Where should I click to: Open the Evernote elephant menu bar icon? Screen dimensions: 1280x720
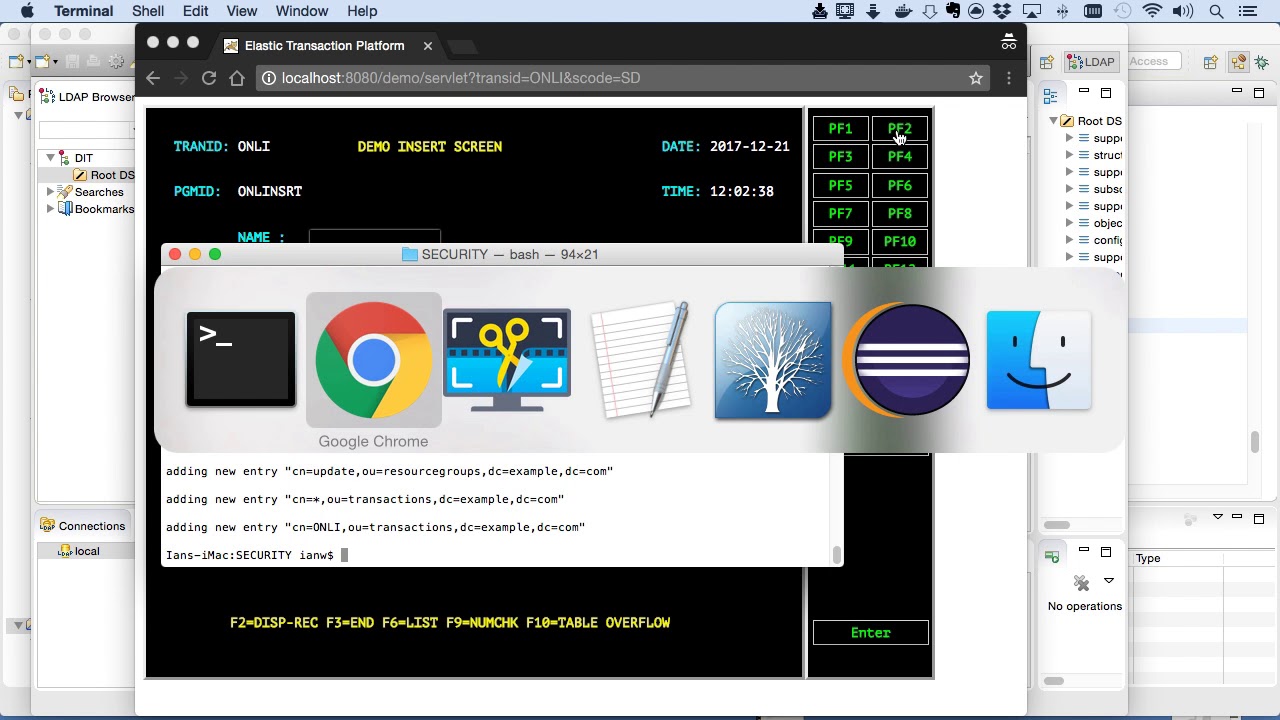pyautogui.click(x=953, y=11)
